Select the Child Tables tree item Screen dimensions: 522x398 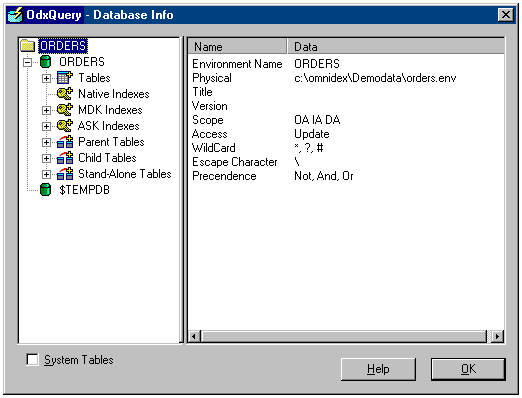tap(107, 158)
